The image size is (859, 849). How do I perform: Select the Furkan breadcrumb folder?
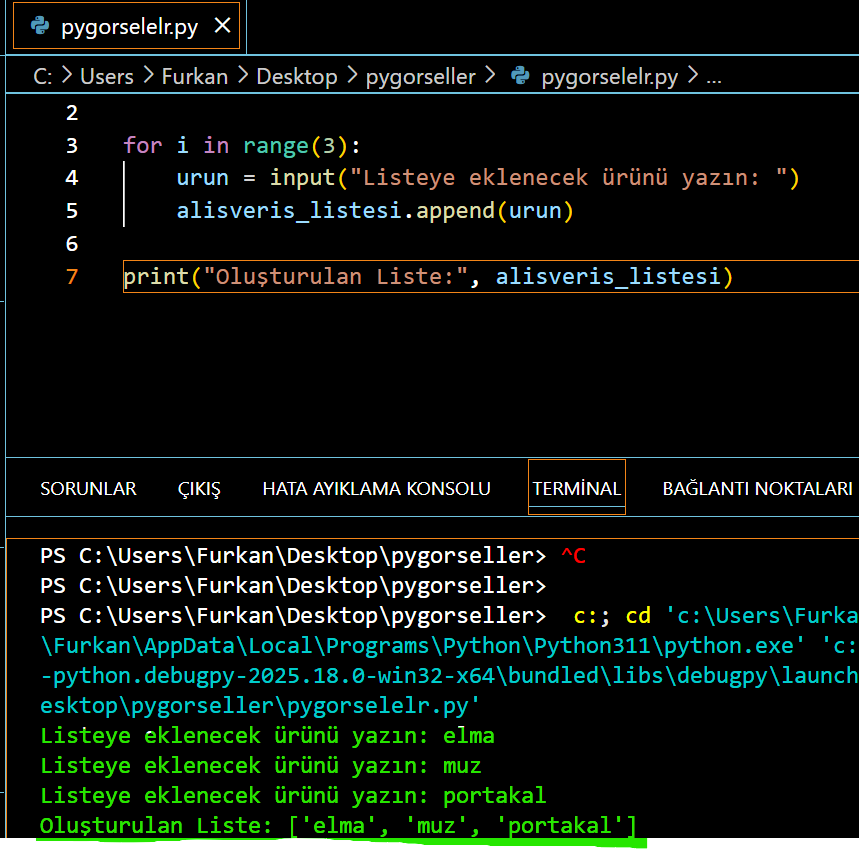tap(194, 77)
